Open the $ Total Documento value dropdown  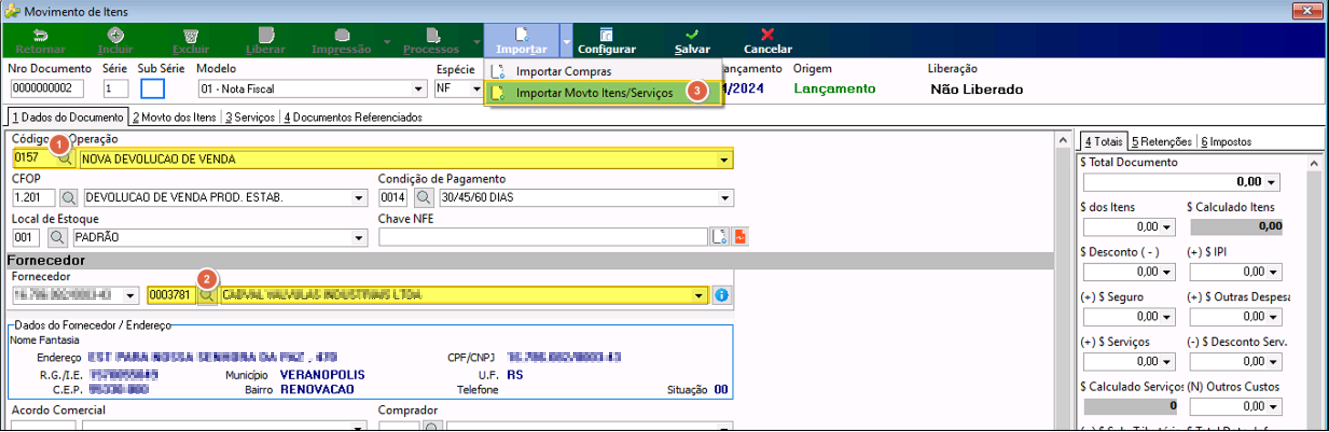[x=1270, y=183]
